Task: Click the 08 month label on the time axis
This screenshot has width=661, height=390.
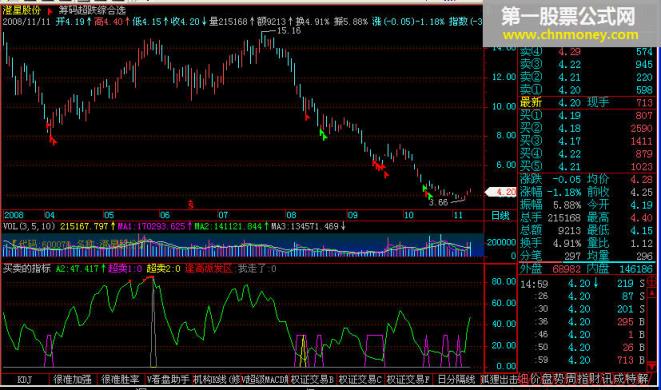Action: coord(291,215)
